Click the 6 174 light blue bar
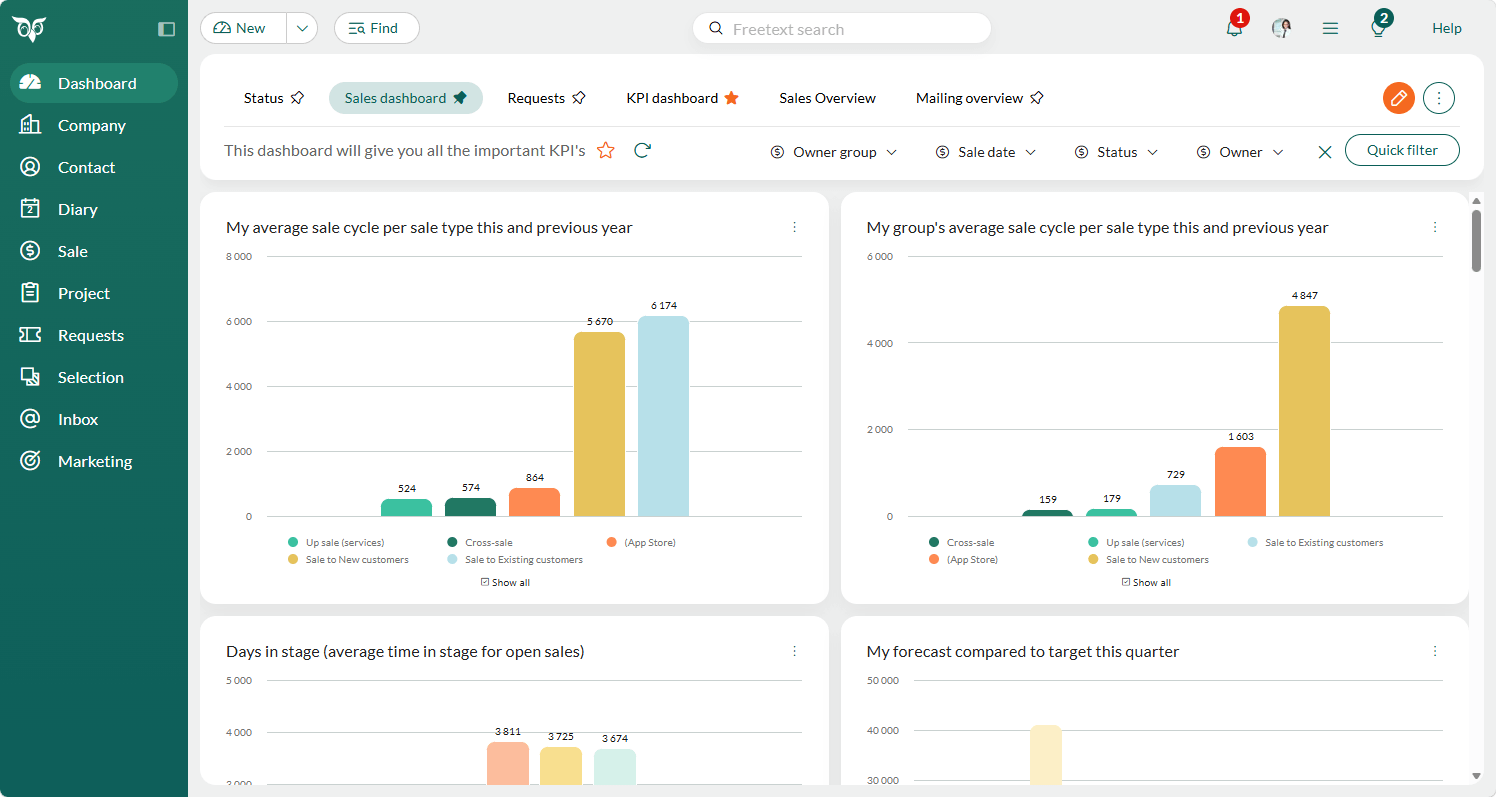 pyautogui.click(x=663, y=416)
